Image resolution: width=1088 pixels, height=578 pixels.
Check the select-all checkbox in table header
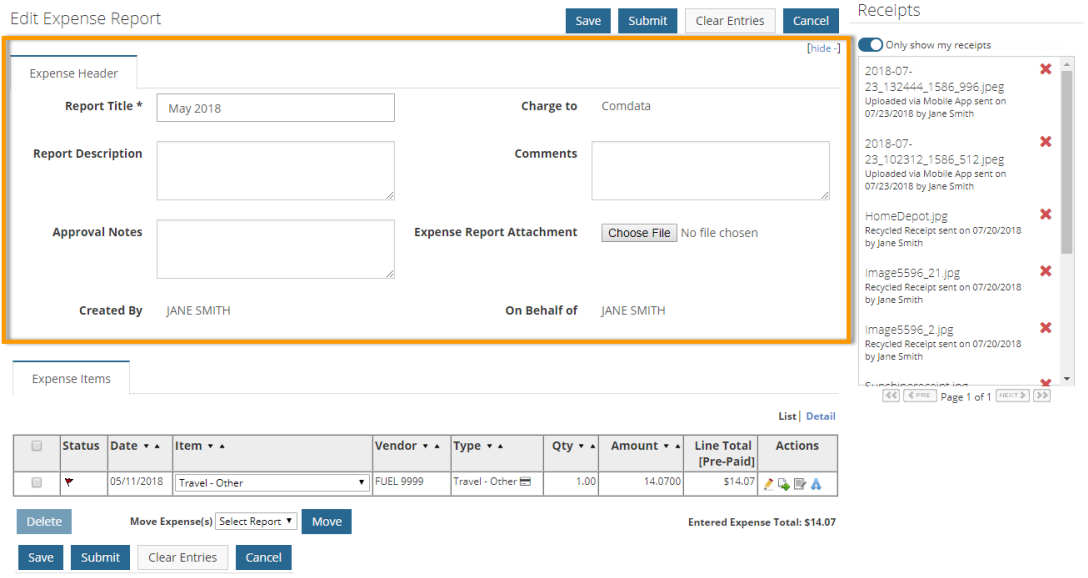[x=37, y=446]
